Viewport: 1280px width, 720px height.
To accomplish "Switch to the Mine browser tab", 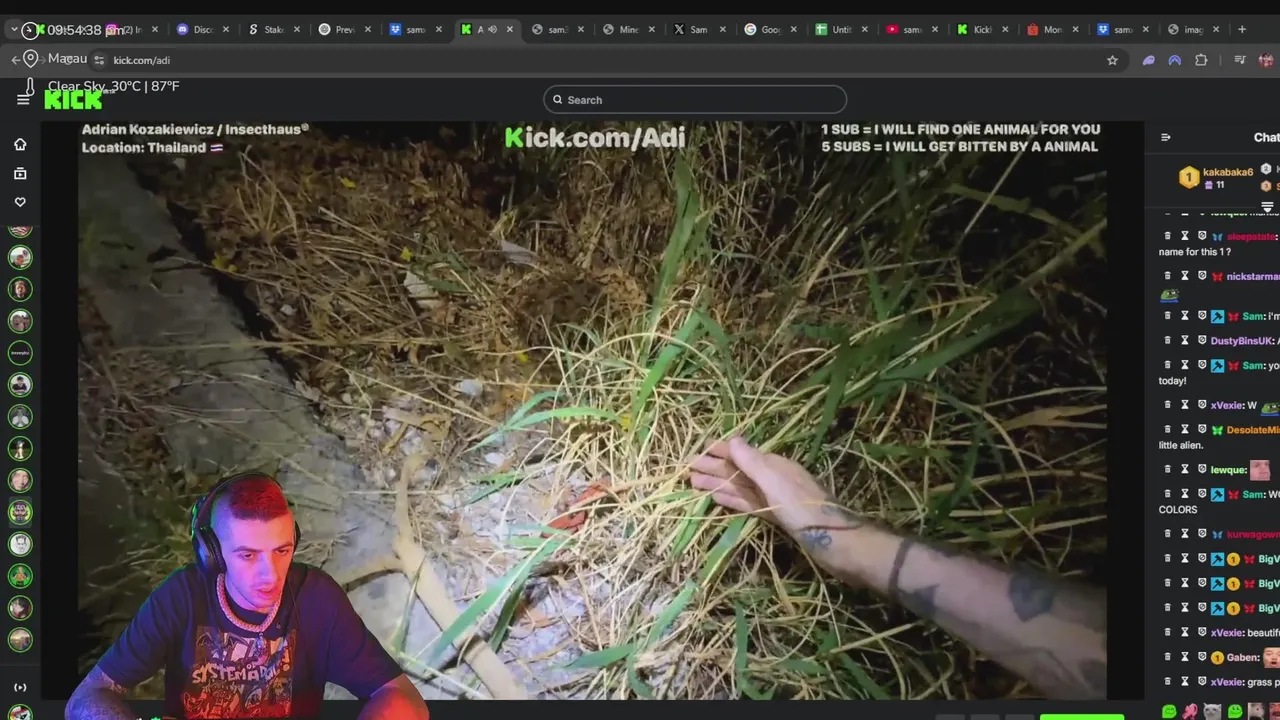I will (x=628, y=30).
